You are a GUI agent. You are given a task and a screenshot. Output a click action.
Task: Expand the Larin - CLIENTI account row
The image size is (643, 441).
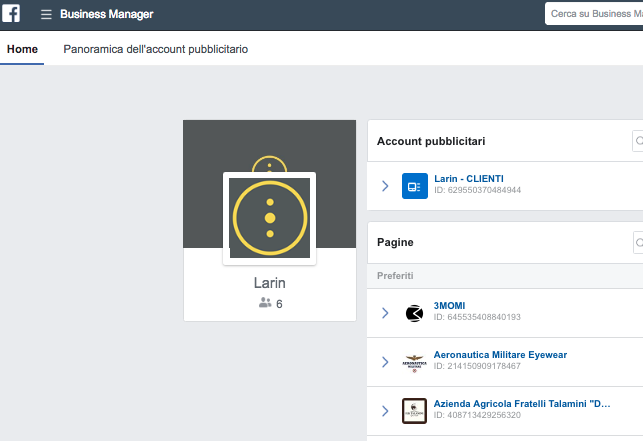tap(386, 185)
